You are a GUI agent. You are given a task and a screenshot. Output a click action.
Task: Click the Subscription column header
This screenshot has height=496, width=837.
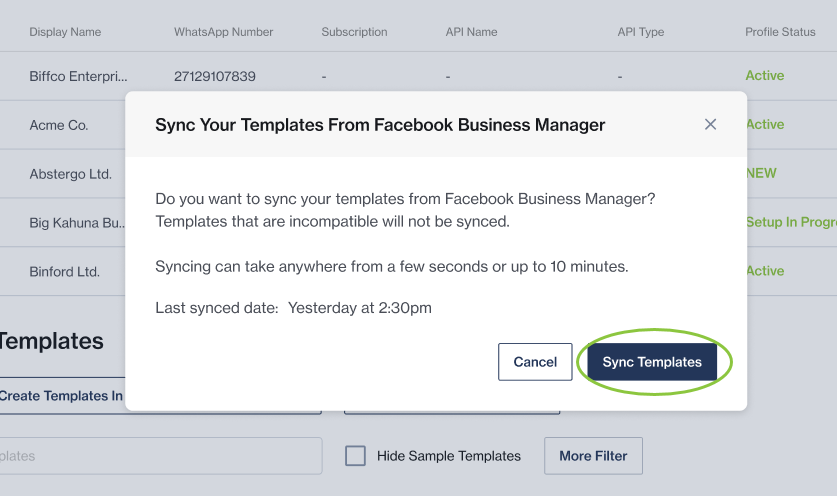click(x=354, y=32)
